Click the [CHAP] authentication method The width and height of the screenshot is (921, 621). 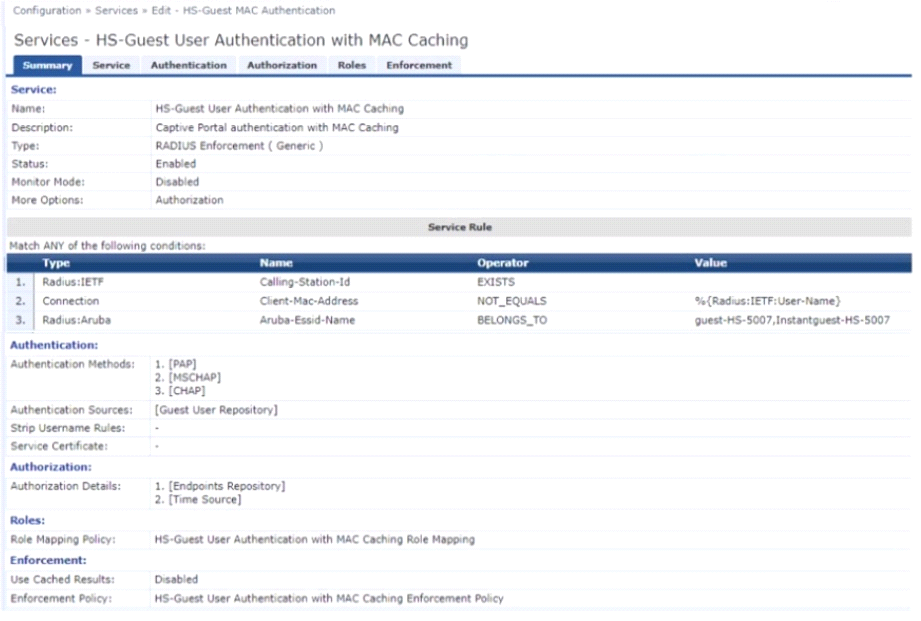[x=187, y=391]
